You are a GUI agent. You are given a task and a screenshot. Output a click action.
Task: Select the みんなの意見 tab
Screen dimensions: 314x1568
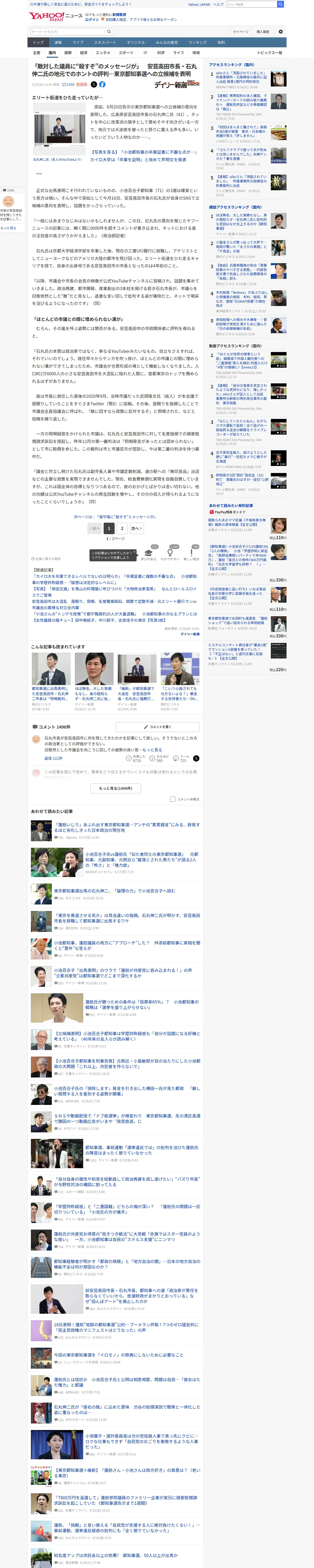click(166, 43)
